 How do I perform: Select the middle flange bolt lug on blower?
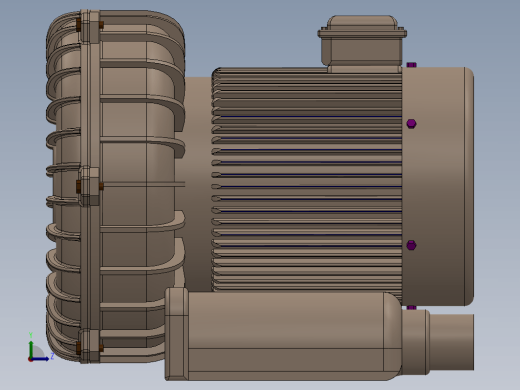pyautogui.click(x=90, y=186)
